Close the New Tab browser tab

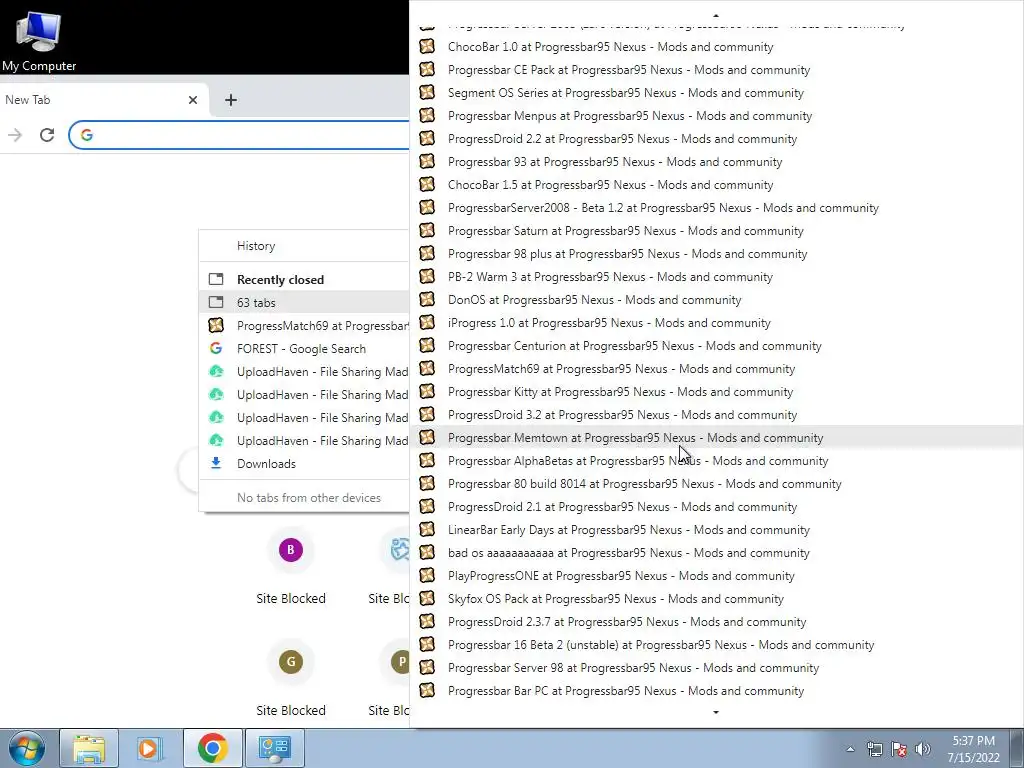[x=193, y=100]
